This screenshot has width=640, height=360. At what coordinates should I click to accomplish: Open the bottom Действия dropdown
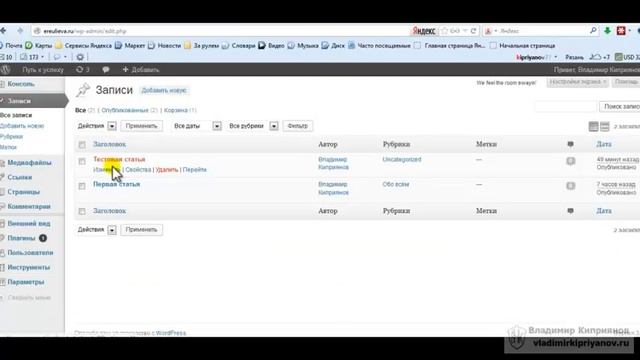[x=97, y=230]
